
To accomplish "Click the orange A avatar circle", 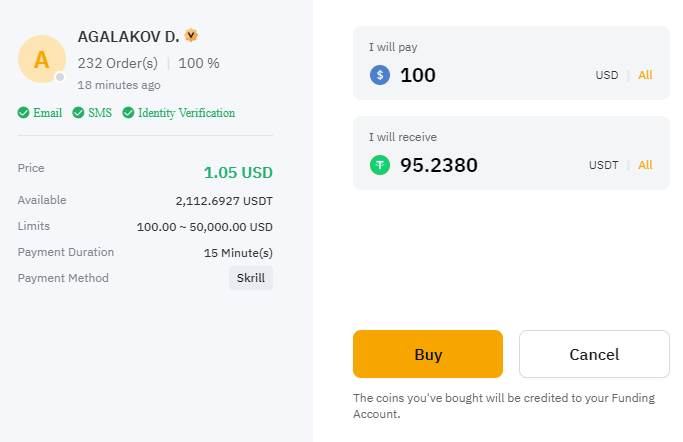I will click(42, 59).
